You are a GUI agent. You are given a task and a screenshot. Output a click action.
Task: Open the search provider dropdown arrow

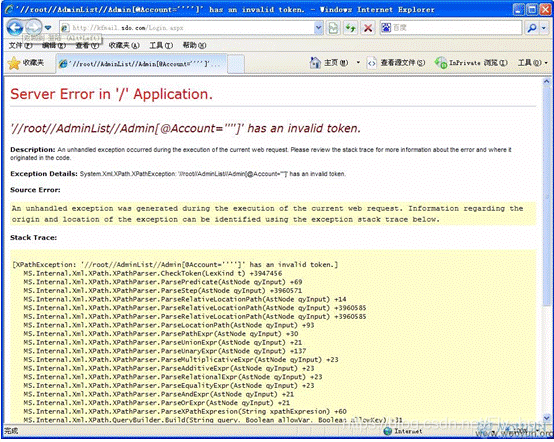click(544, 28)
